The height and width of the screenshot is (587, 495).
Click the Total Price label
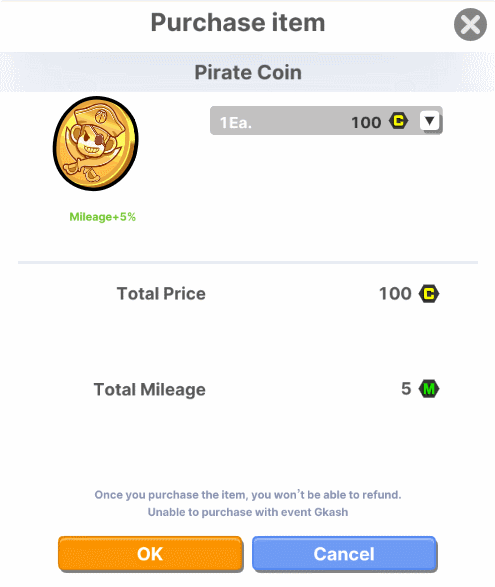(x=161, y=294)
